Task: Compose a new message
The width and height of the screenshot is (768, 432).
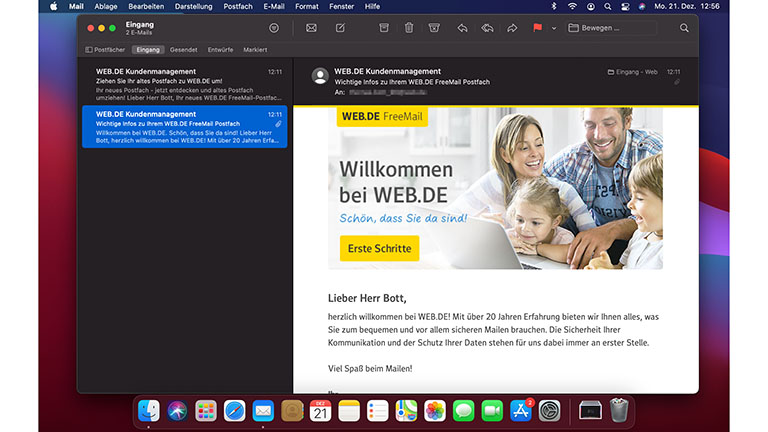Action: 340,28
